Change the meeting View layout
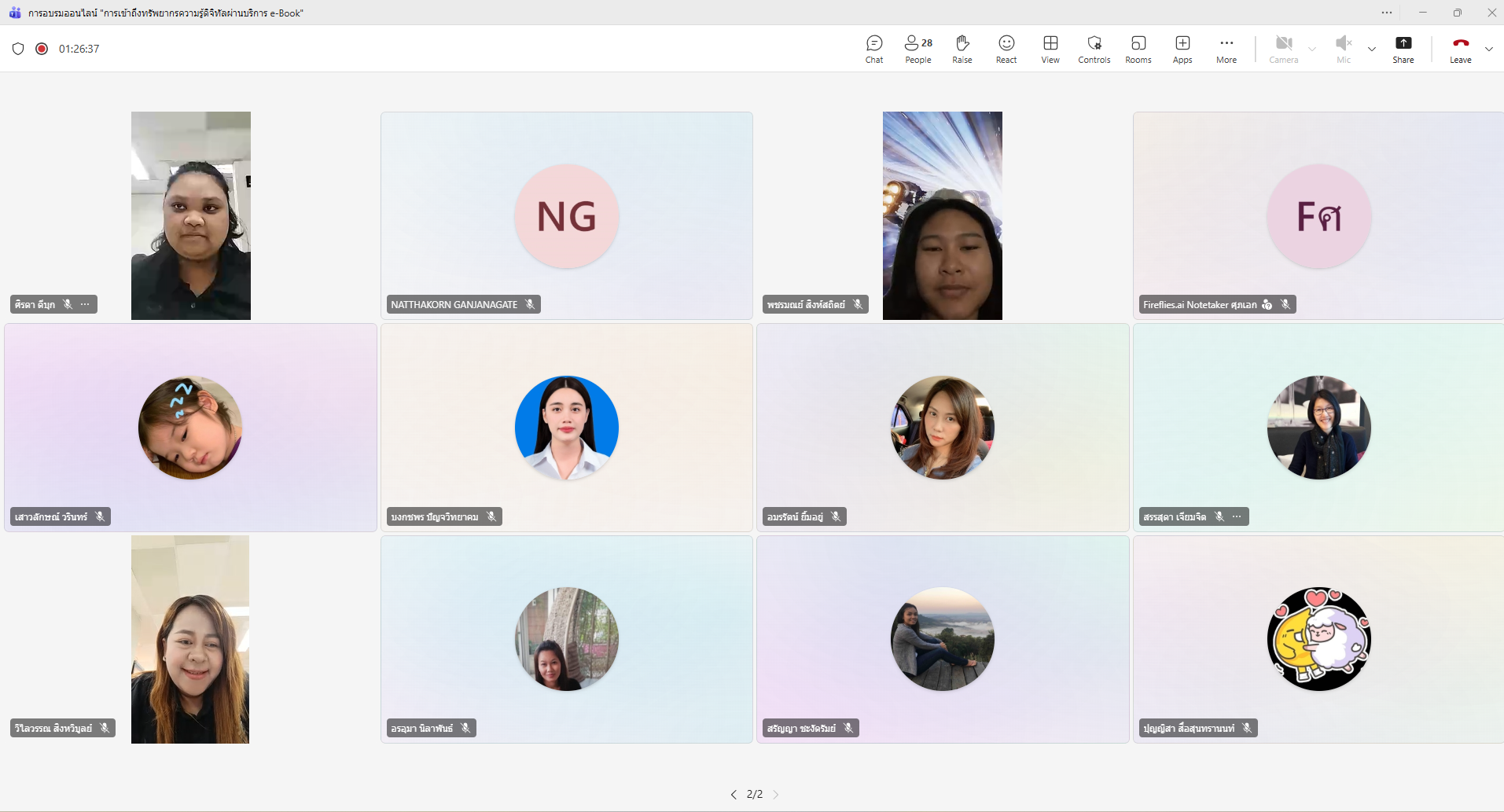 tap(1050, 49)
